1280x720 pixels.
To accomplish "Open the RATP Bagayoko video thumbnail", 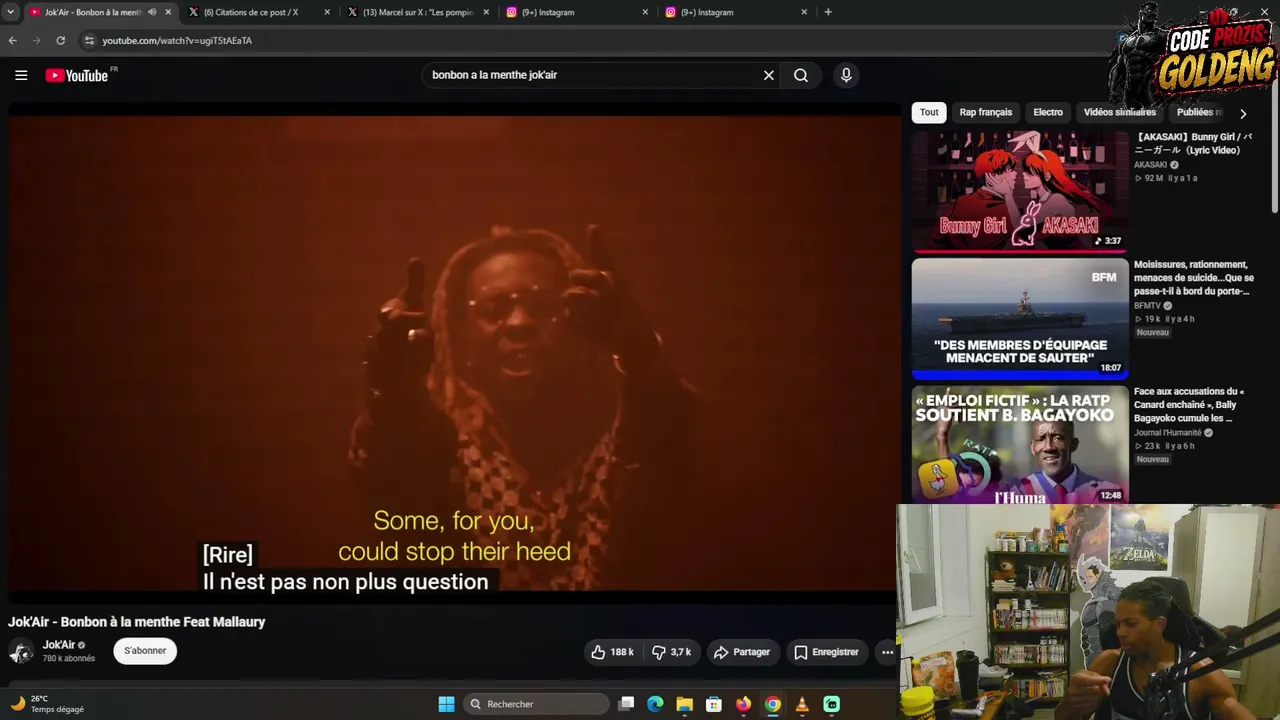I will tap(1020, 444).
